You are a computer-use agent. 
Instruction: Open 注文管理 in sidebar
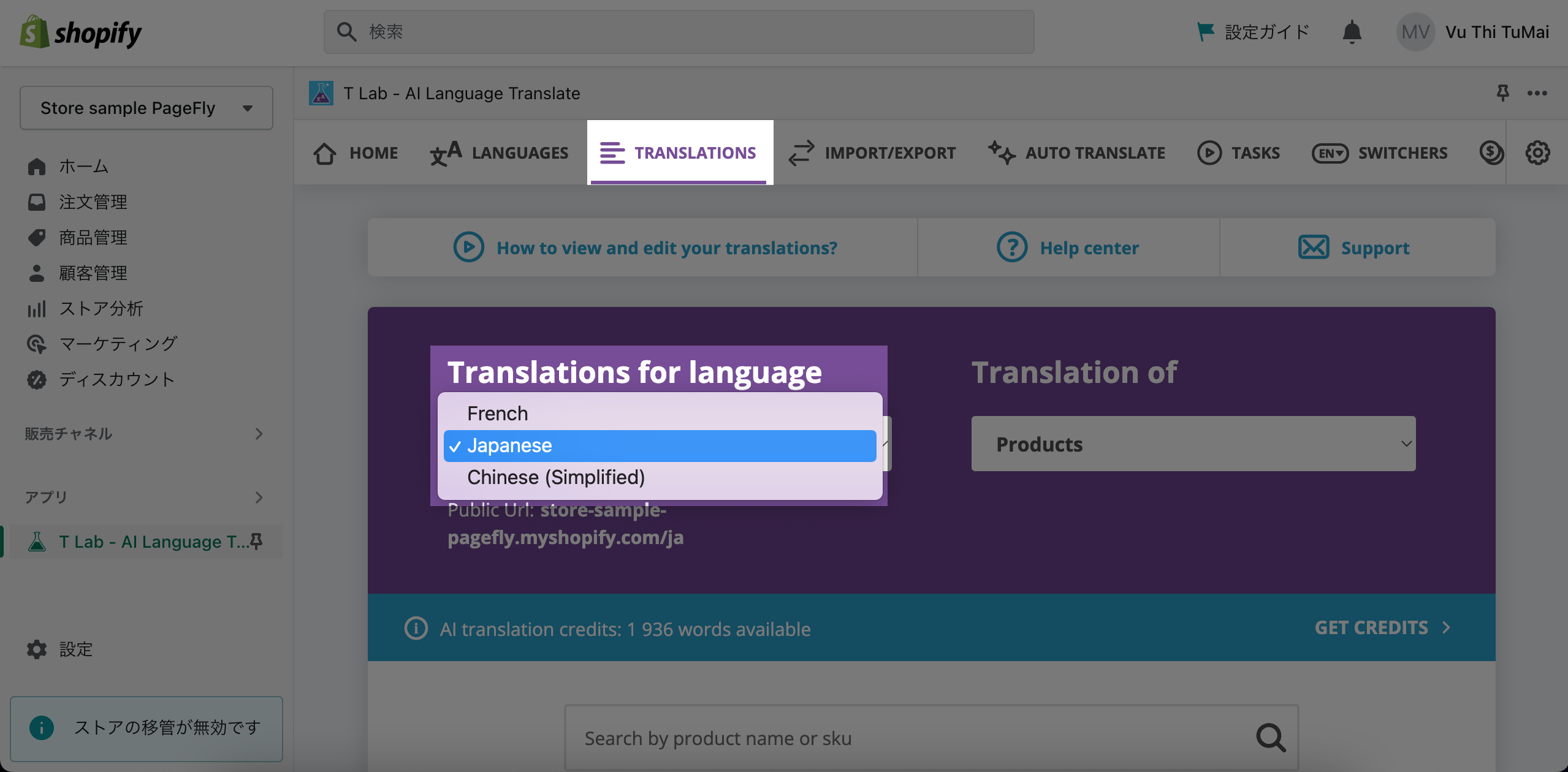(x=93, y=202)
